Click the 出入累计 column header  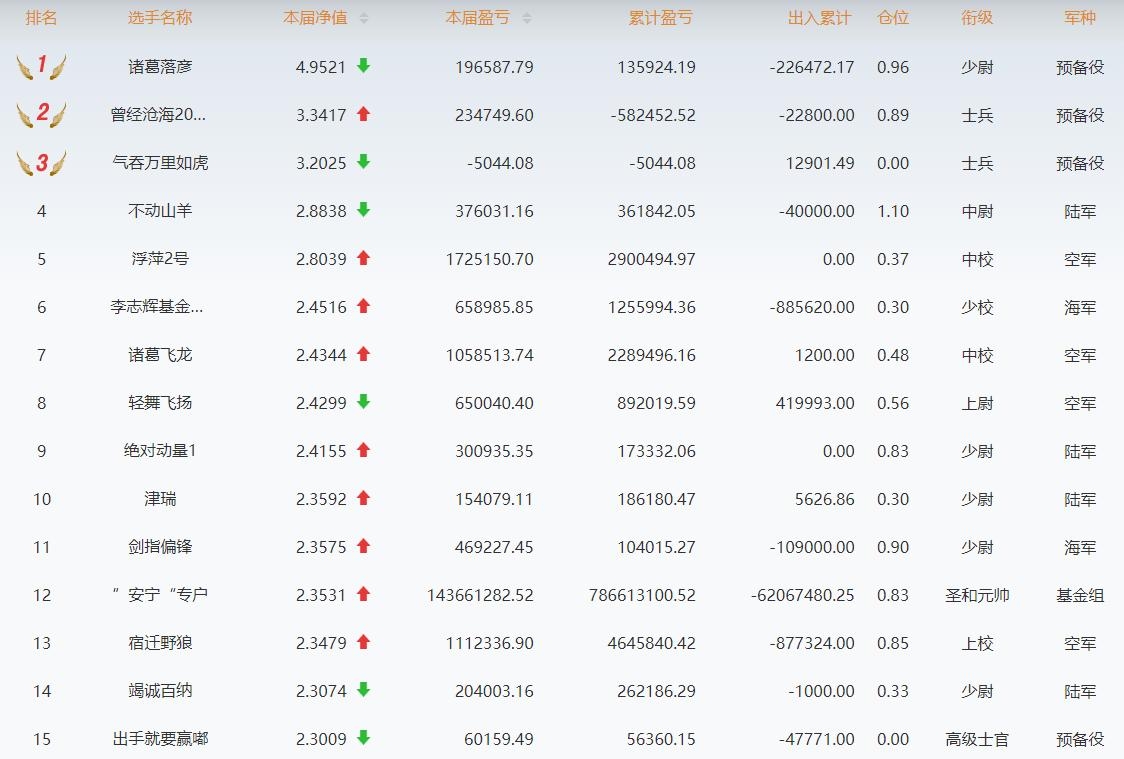tap(819, 18)
